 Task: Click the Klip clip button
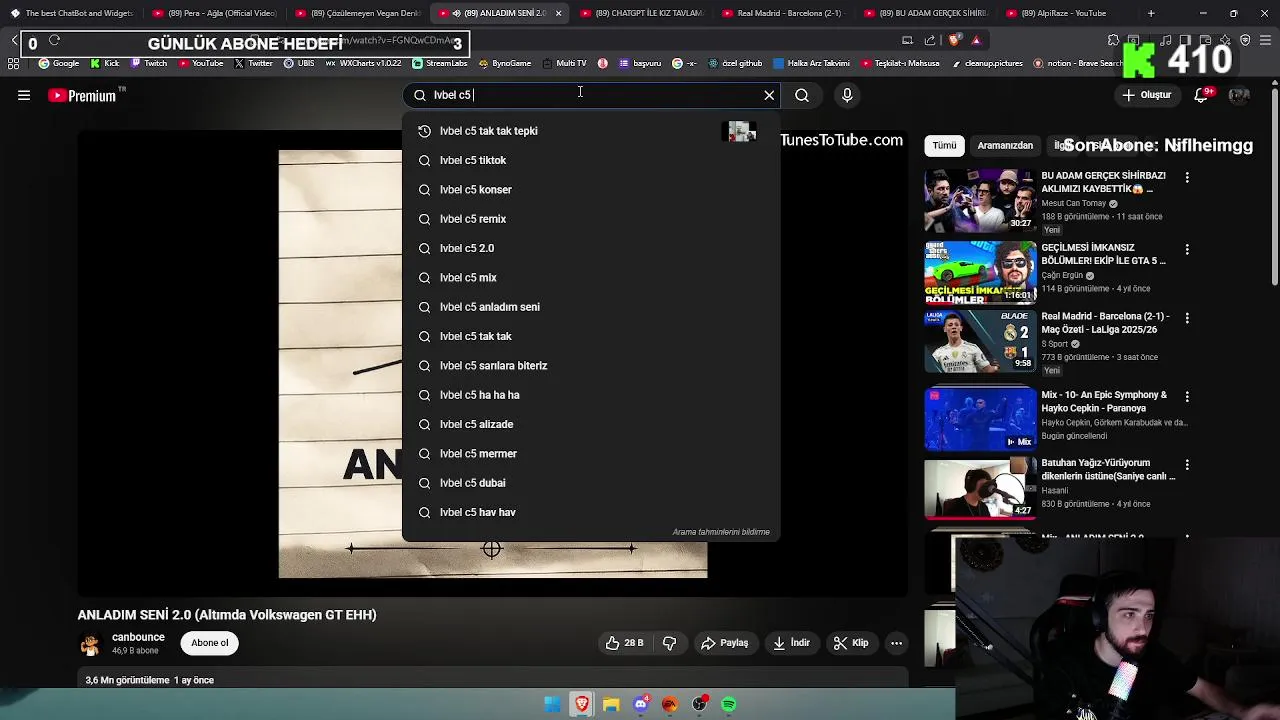[x=851, y=643]
